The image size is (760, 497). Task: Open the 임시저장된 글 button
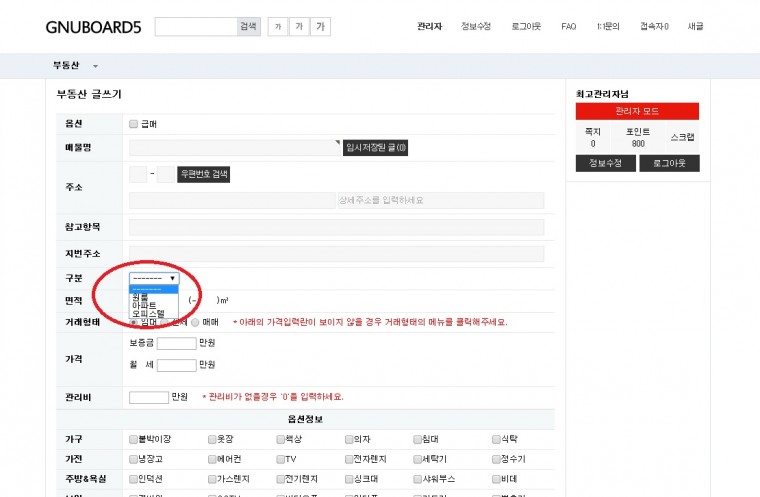coord(375,148)
